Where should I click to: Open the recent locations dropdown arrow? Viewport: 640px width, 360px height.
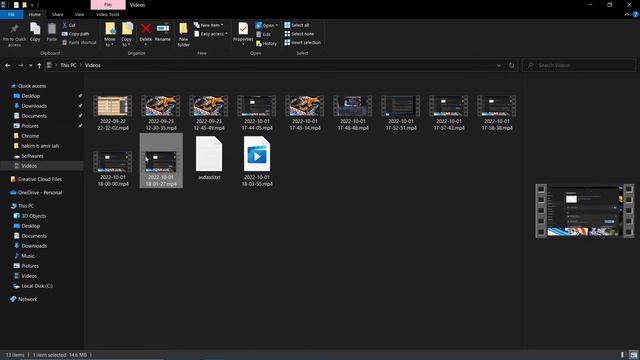pyautogui.click(x=31, y=65)
